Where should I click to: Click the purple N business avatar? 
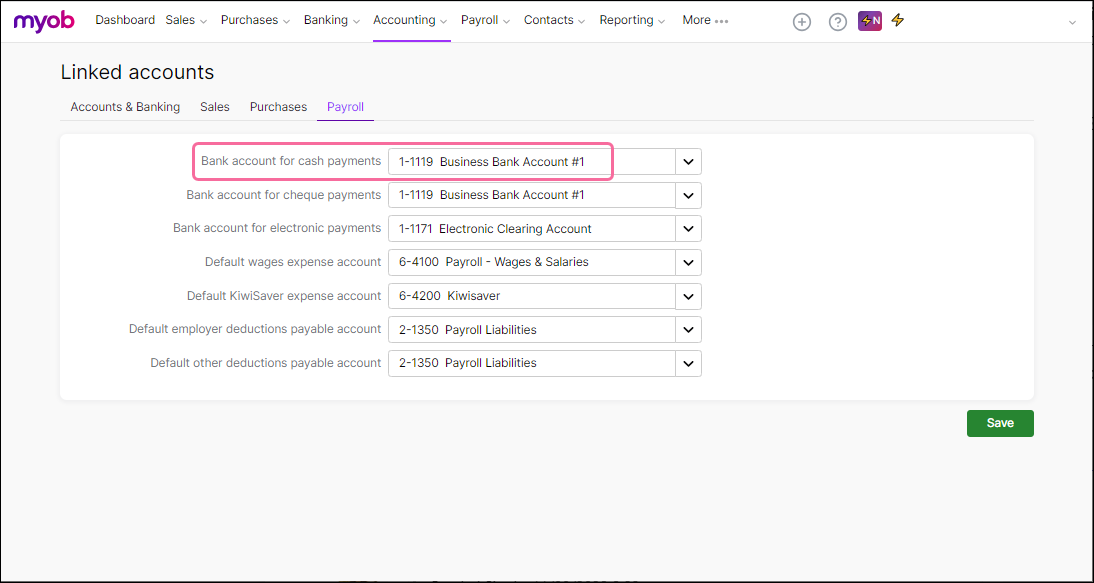870,21
